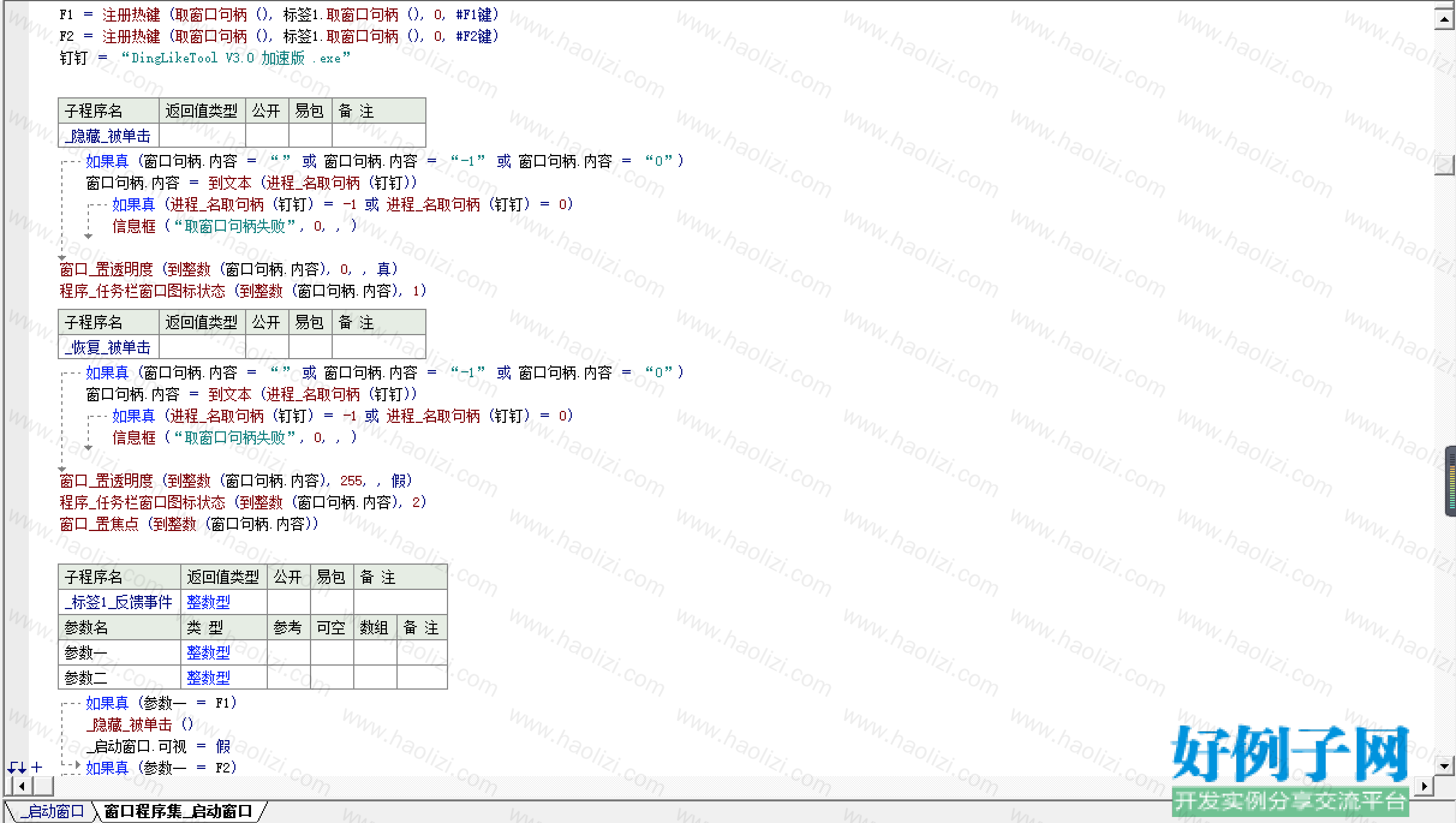Click the vertical scrollbar thumb
Viewport: 1456px width, 823px height.
(x=1444, y=165)
